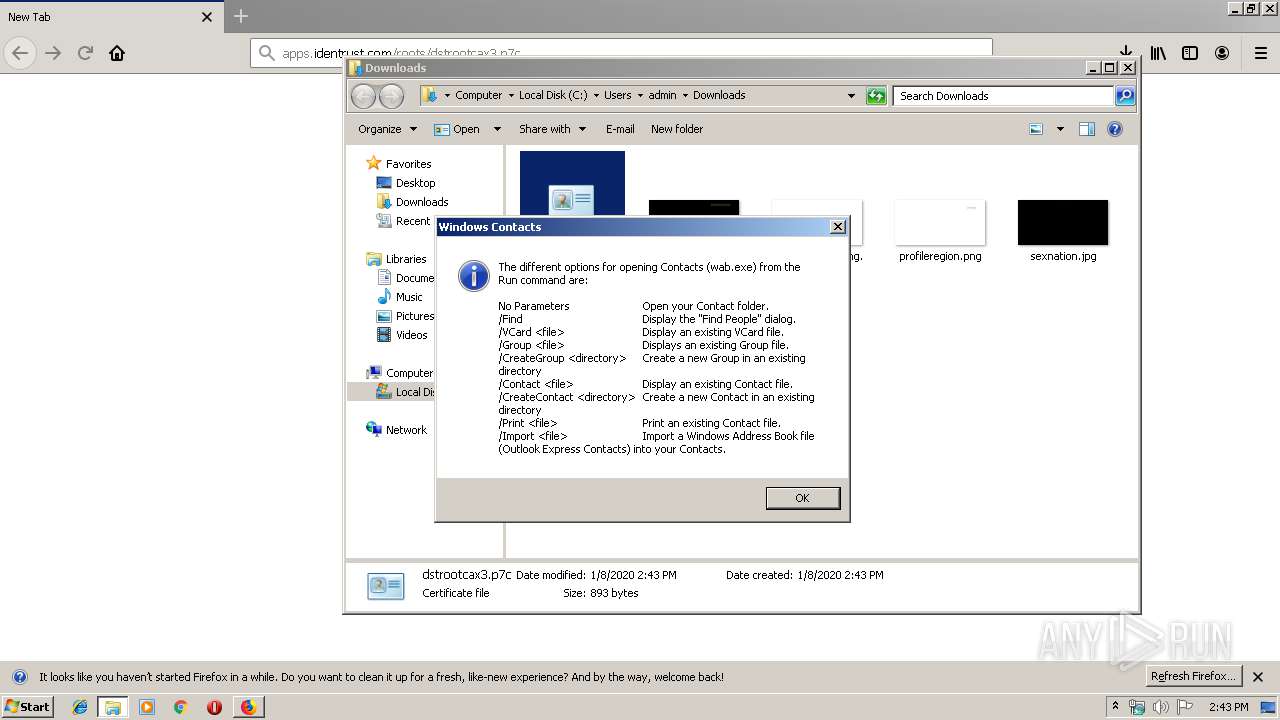Open Share with menu
The height and width of the screenshot is (720, 1280).
552,129
